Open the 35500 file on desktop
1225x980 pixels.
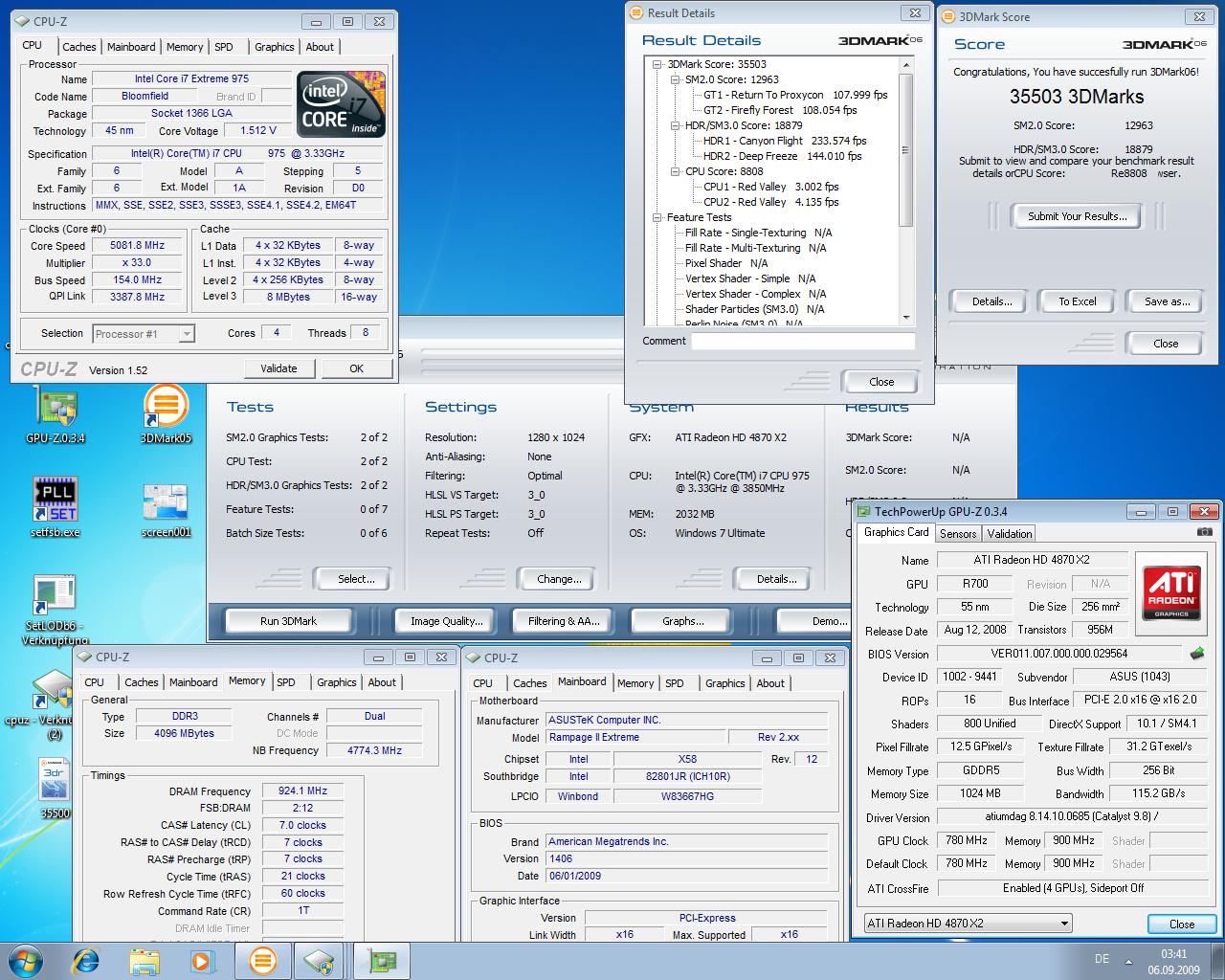click(x=56, y=788)
